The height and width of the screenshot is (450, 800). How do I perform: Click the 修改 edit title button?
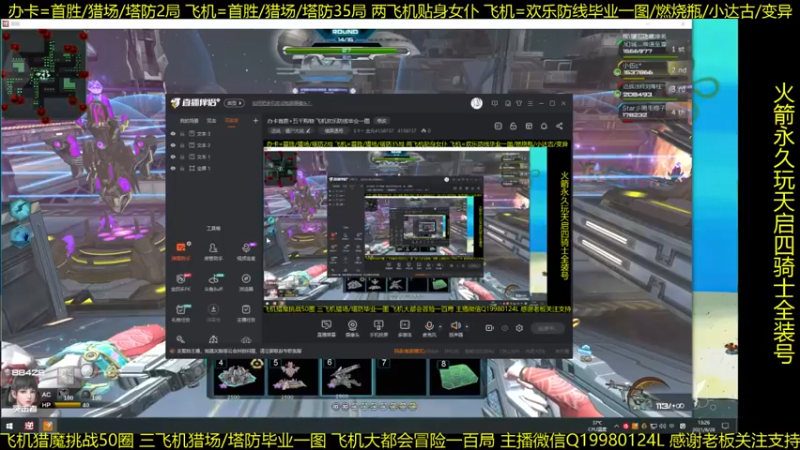[382, 121]
